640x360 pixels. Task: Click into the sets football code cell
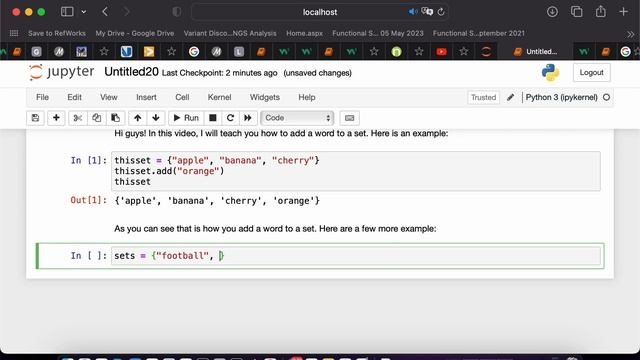click(x=356, y=256)
